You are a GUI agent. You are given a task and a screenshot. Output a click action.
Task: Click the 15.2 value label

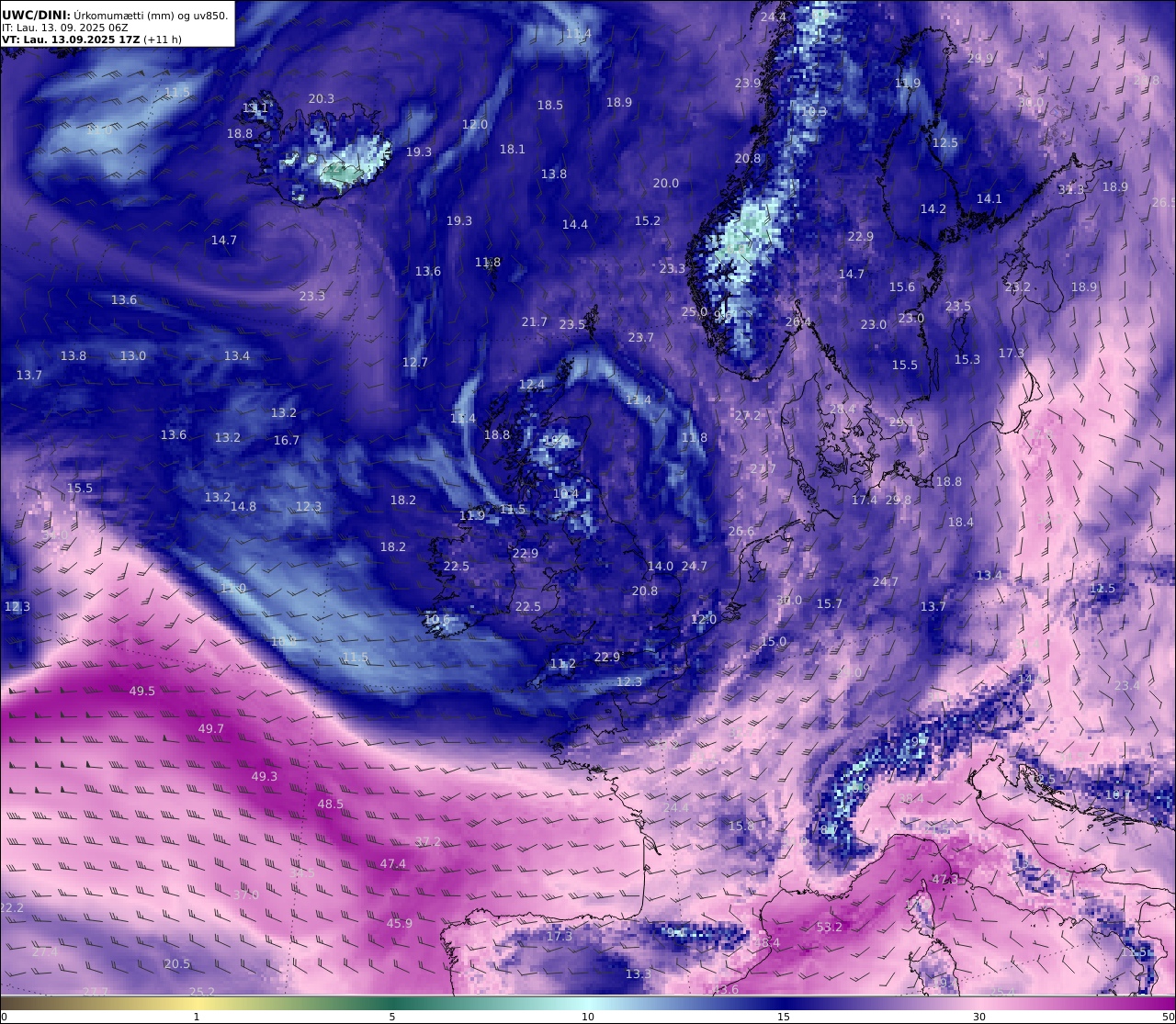coord(648,220)
